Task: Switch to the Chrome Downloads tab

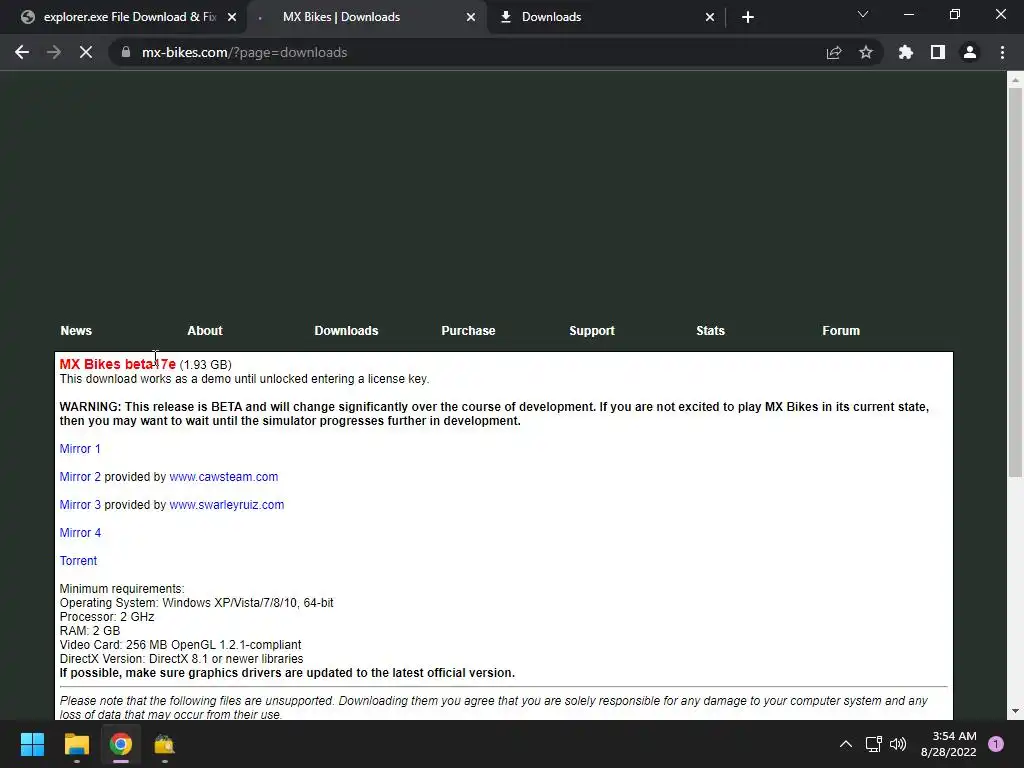Action: coord(607,17)
